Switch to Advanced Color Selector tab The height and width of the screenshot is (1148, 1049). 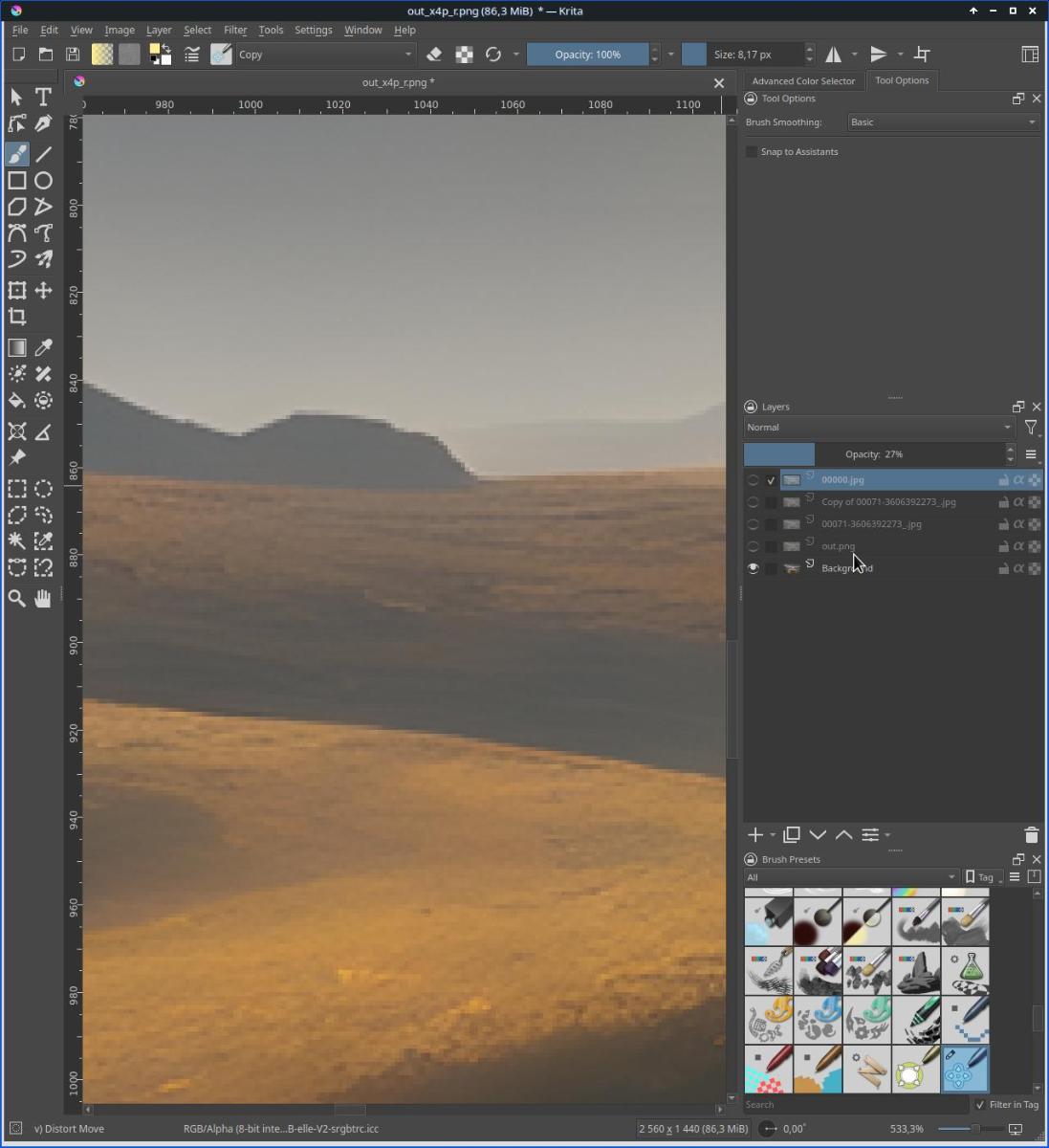tap(803, 81)
